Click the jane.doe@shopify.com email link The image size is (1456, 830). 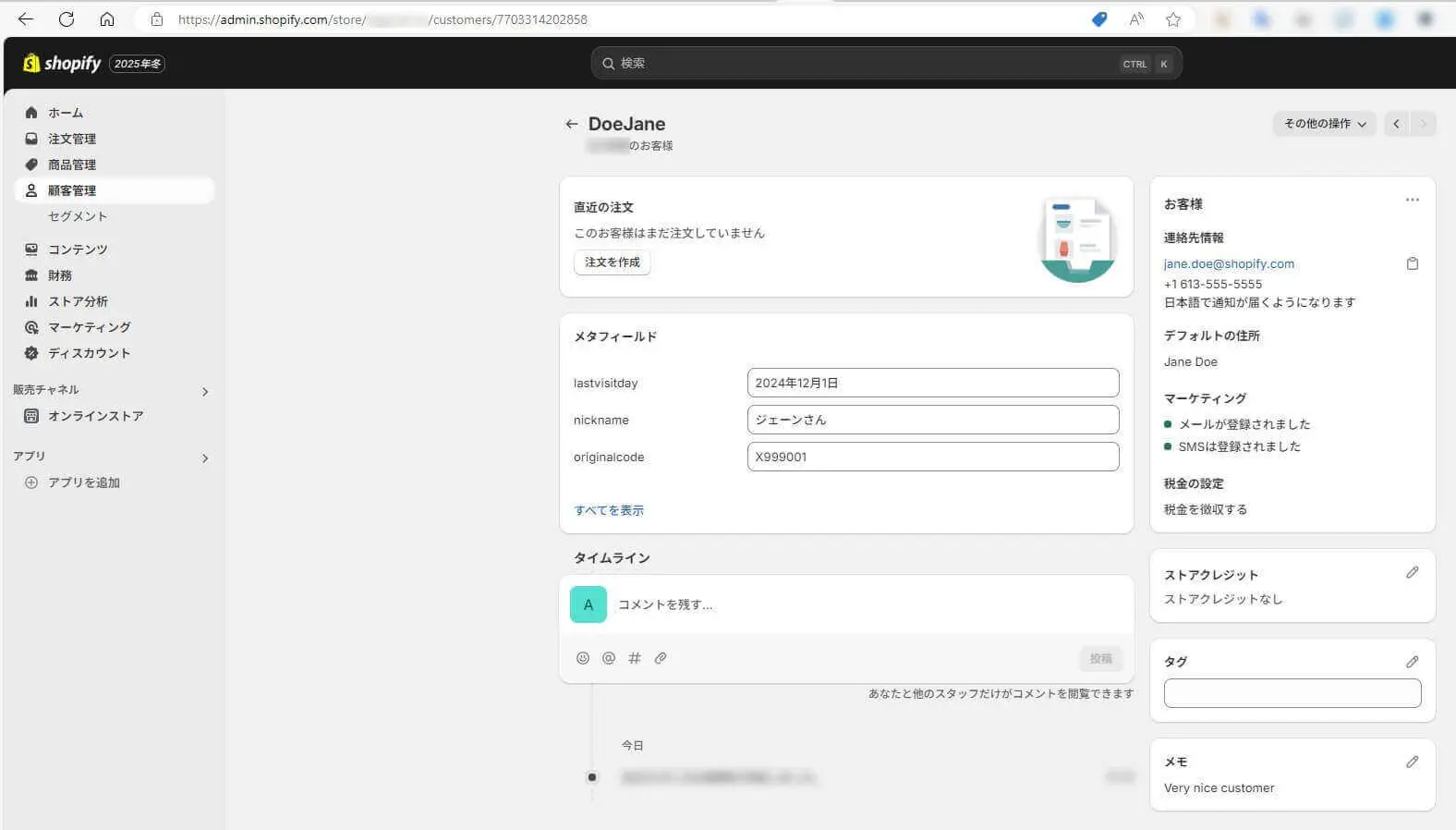1229,263
